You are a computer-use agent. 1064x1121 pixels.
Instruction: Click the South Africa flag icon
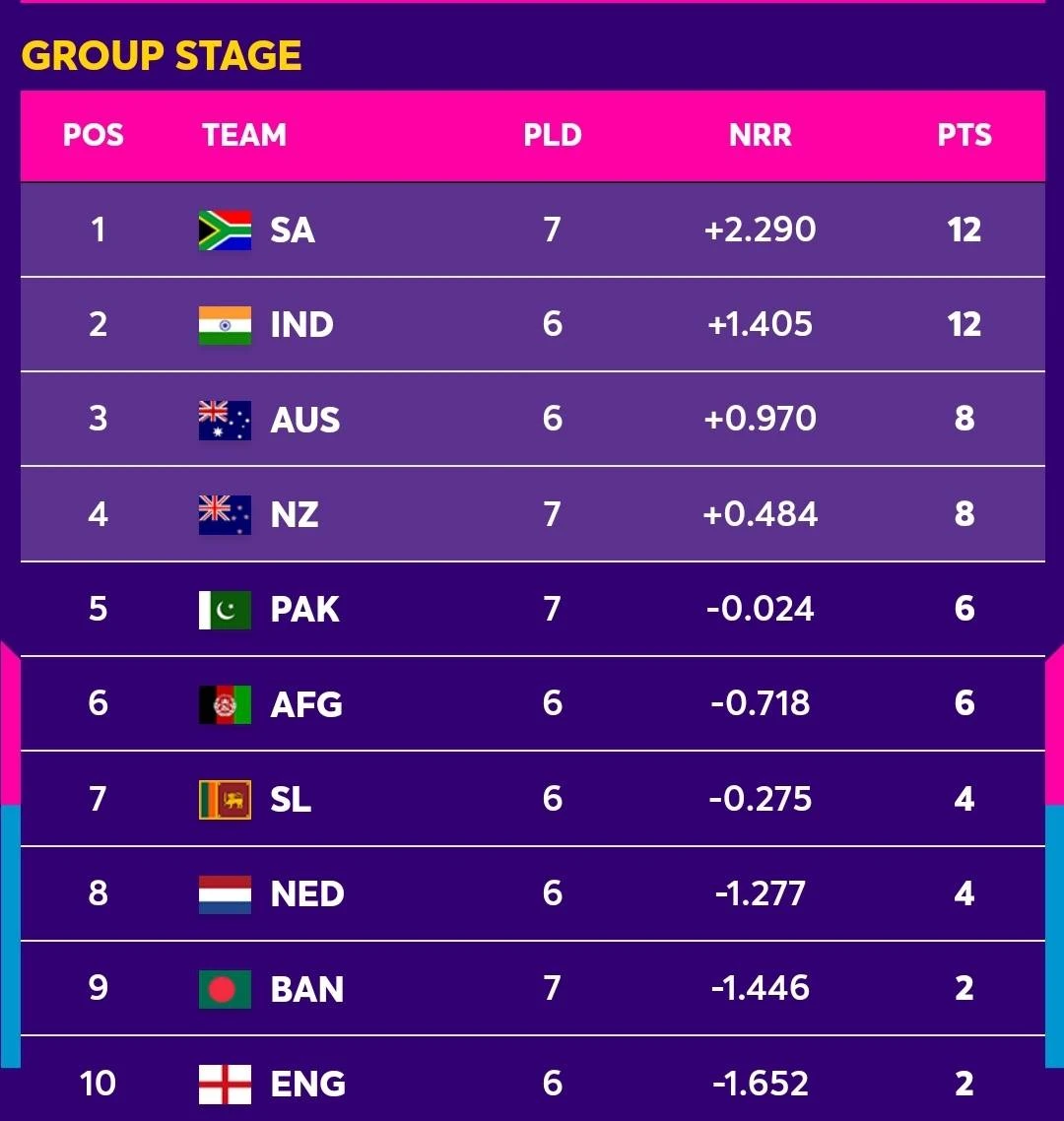(x=225, y=231)
